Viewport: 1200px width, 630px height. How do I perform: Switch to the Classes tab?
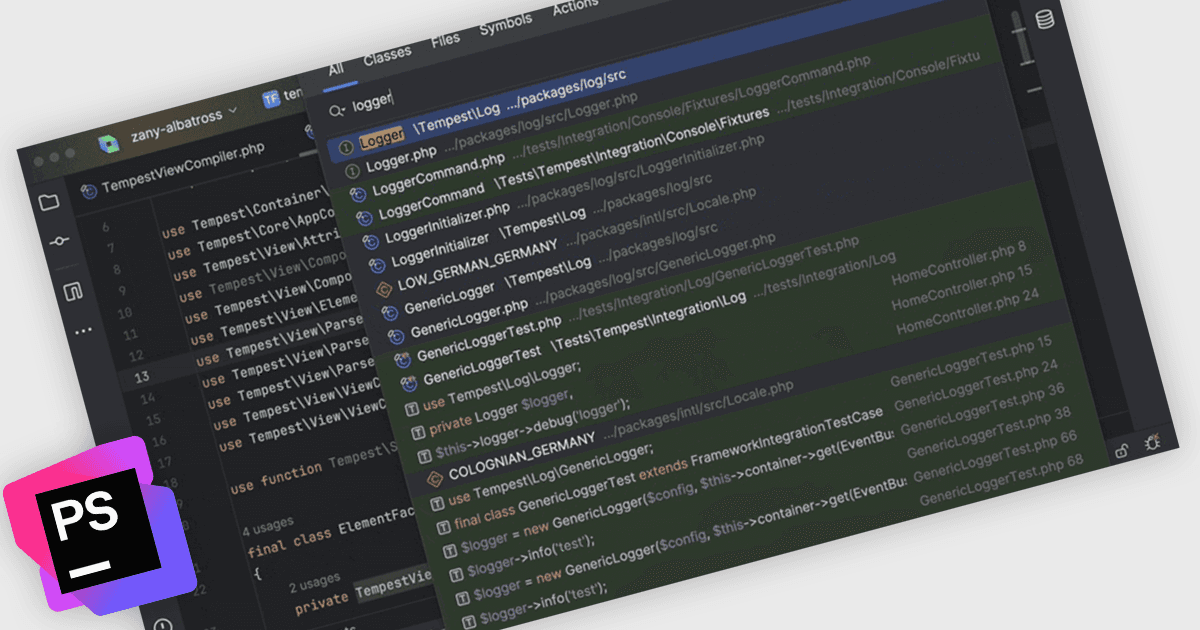pos(387,57)
